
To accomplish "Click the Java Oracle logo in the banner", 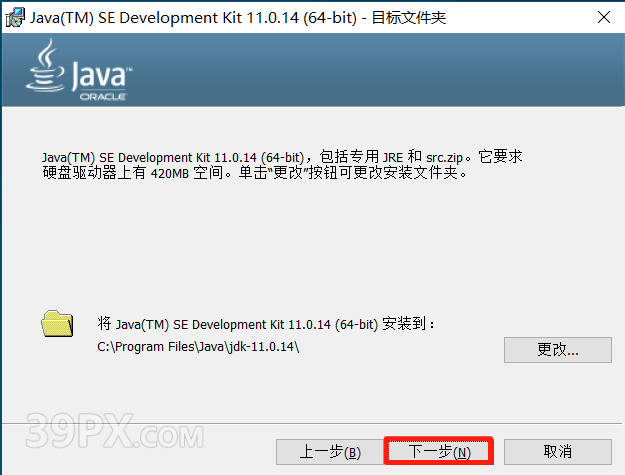I will tap(79, 70).
